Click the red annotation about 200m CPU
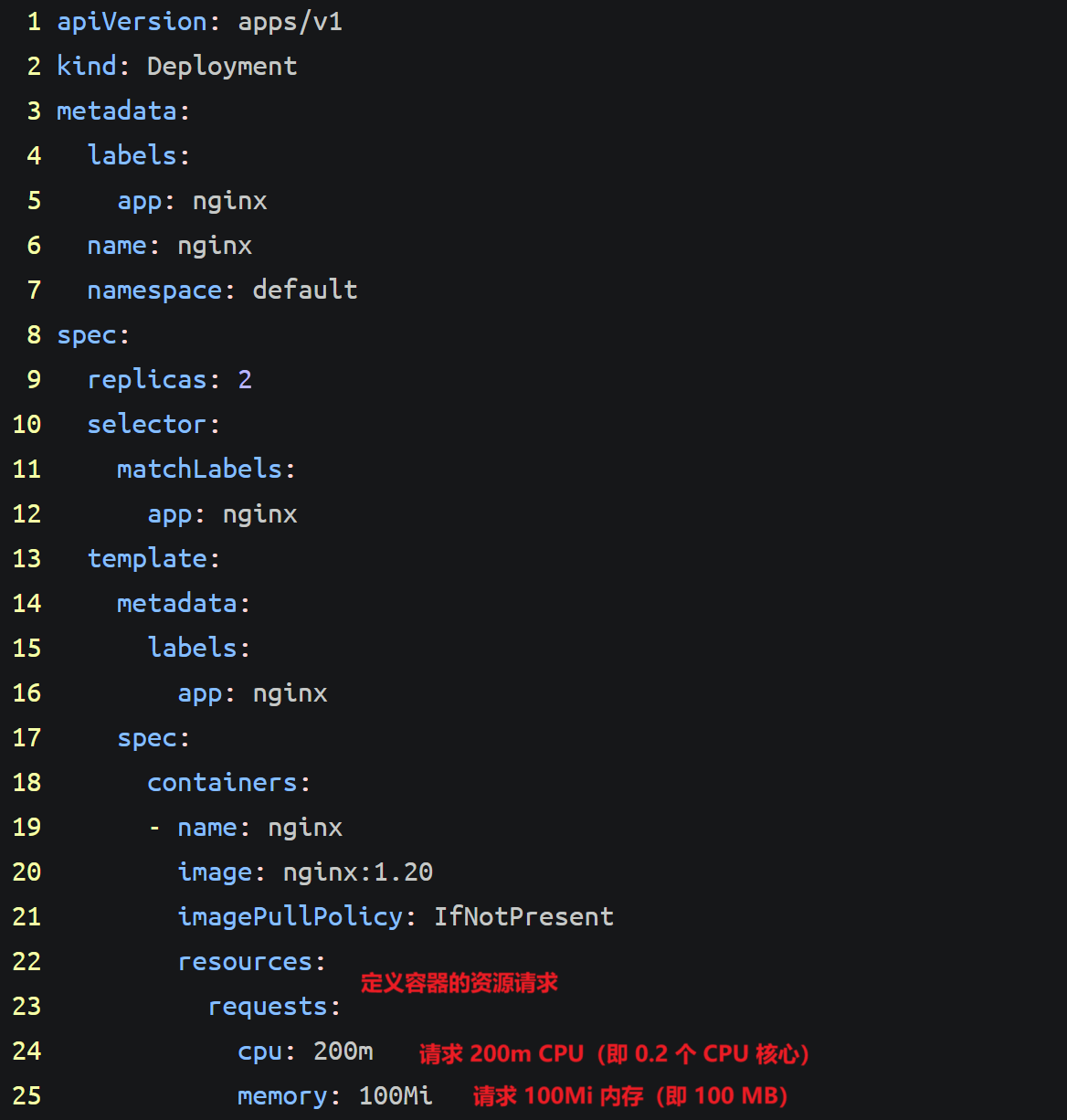This screenshot has width=1067, height=1120. [615, 1054]
